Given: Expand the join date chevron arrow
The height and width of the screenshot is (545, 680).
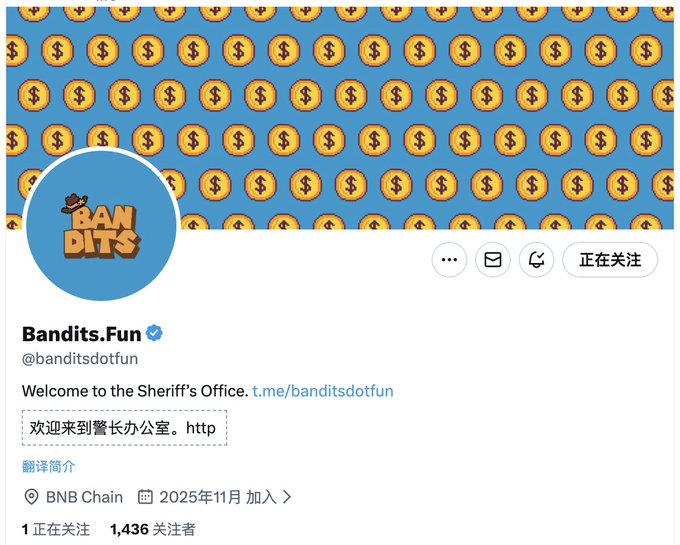Looking at the screenshot, I should click(287, 497).
